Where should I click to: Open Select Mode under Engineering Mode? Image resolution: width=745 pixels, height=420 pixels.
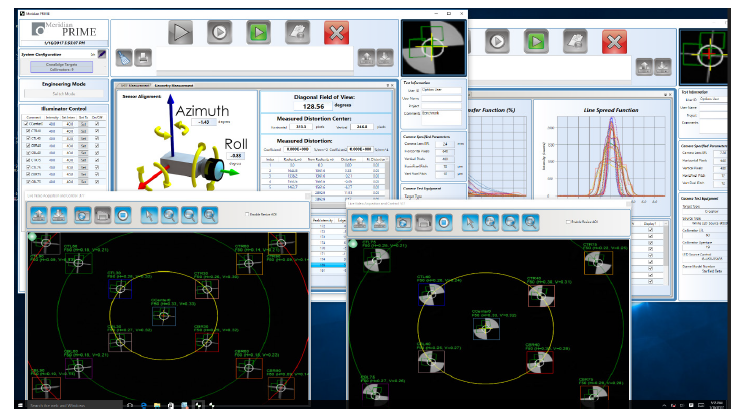[x=64, y=94]
